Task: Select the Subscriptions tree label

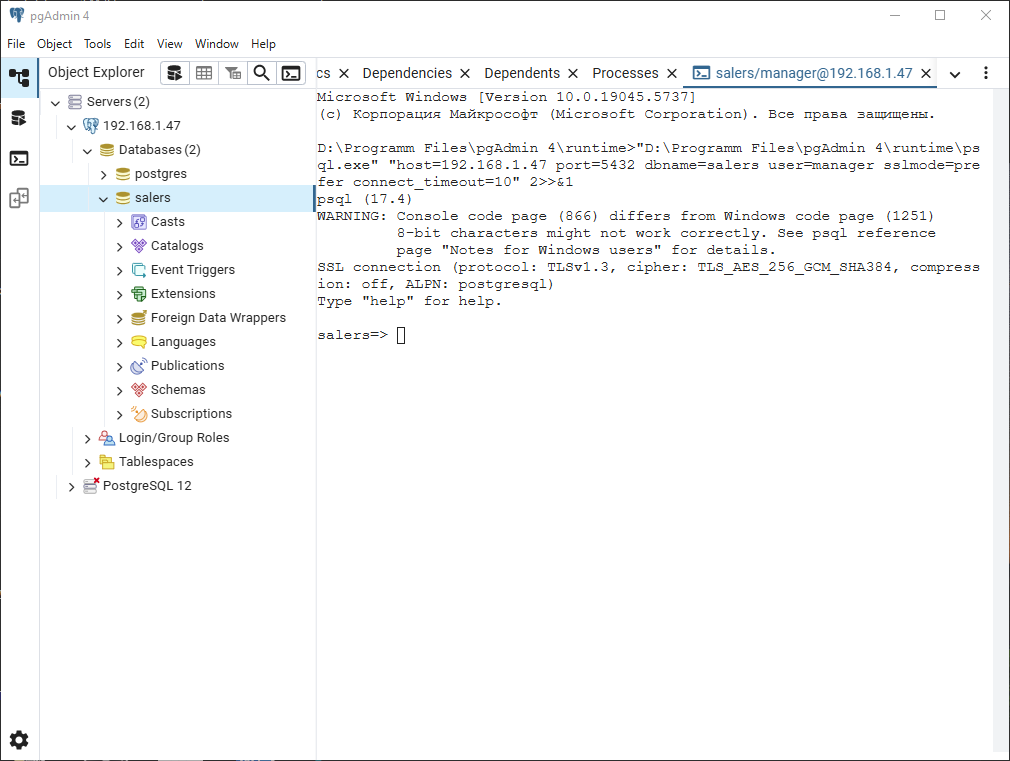Action: 191,414
